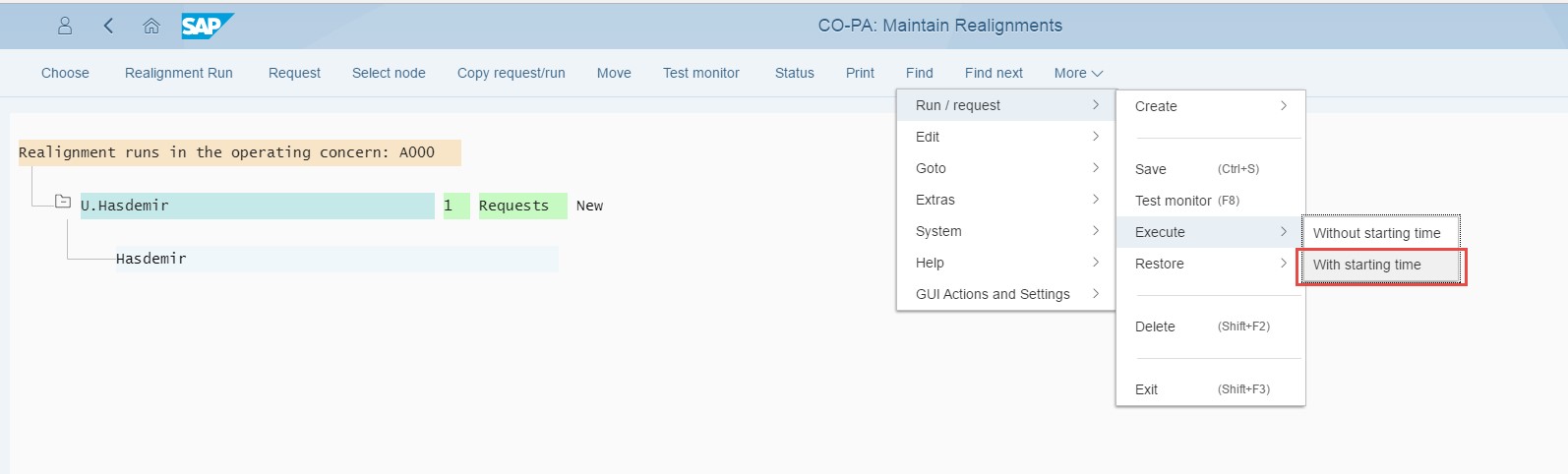The height and width of the screenshot is (474, 1568).
Task: Open the Restore submenu
Action: (1210, 264)
